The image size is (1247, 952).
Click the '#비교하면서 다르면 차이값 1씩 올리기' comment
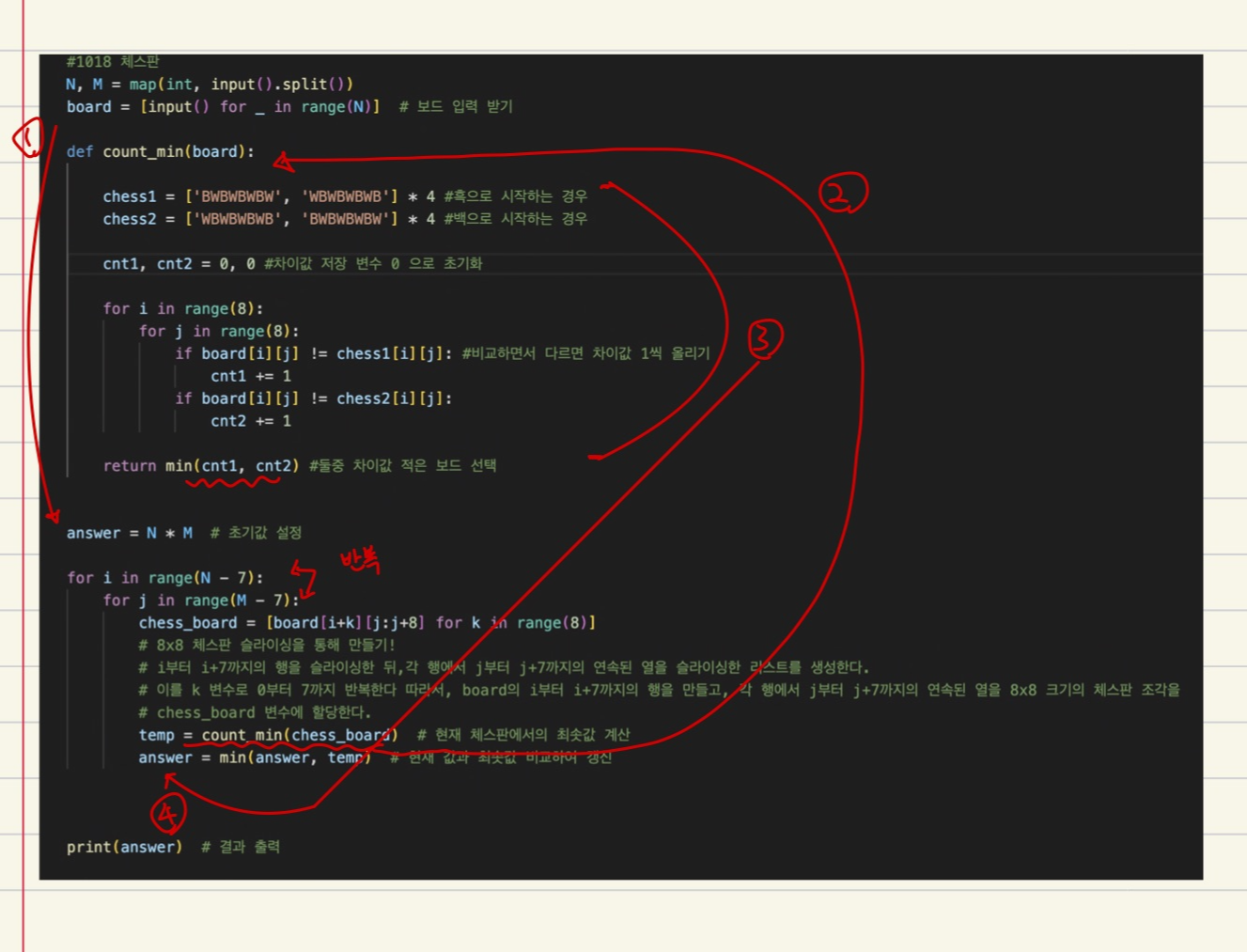pos(585,354)
